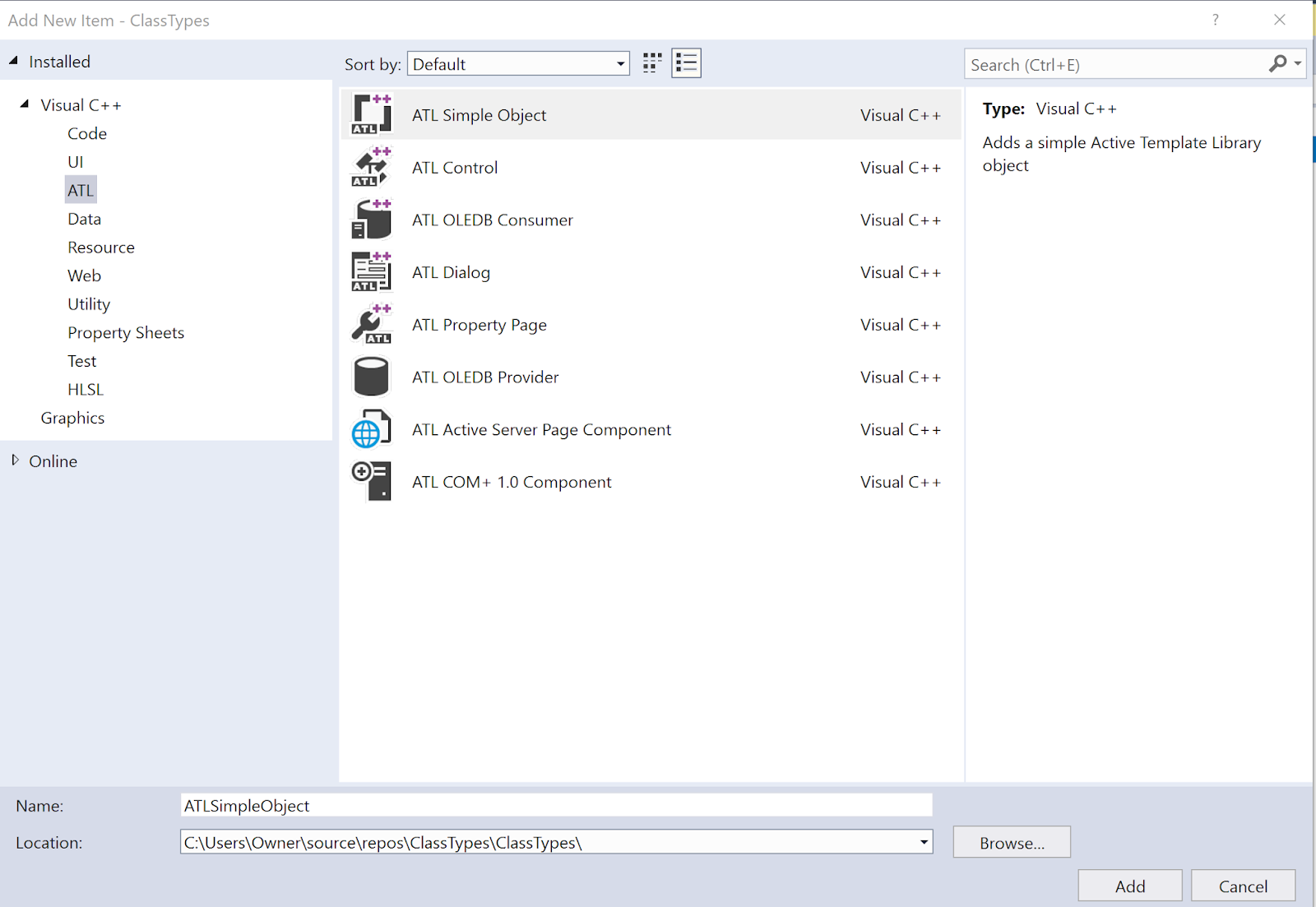
Task: Open the help question mark
Action: (x=1215, y=20)
